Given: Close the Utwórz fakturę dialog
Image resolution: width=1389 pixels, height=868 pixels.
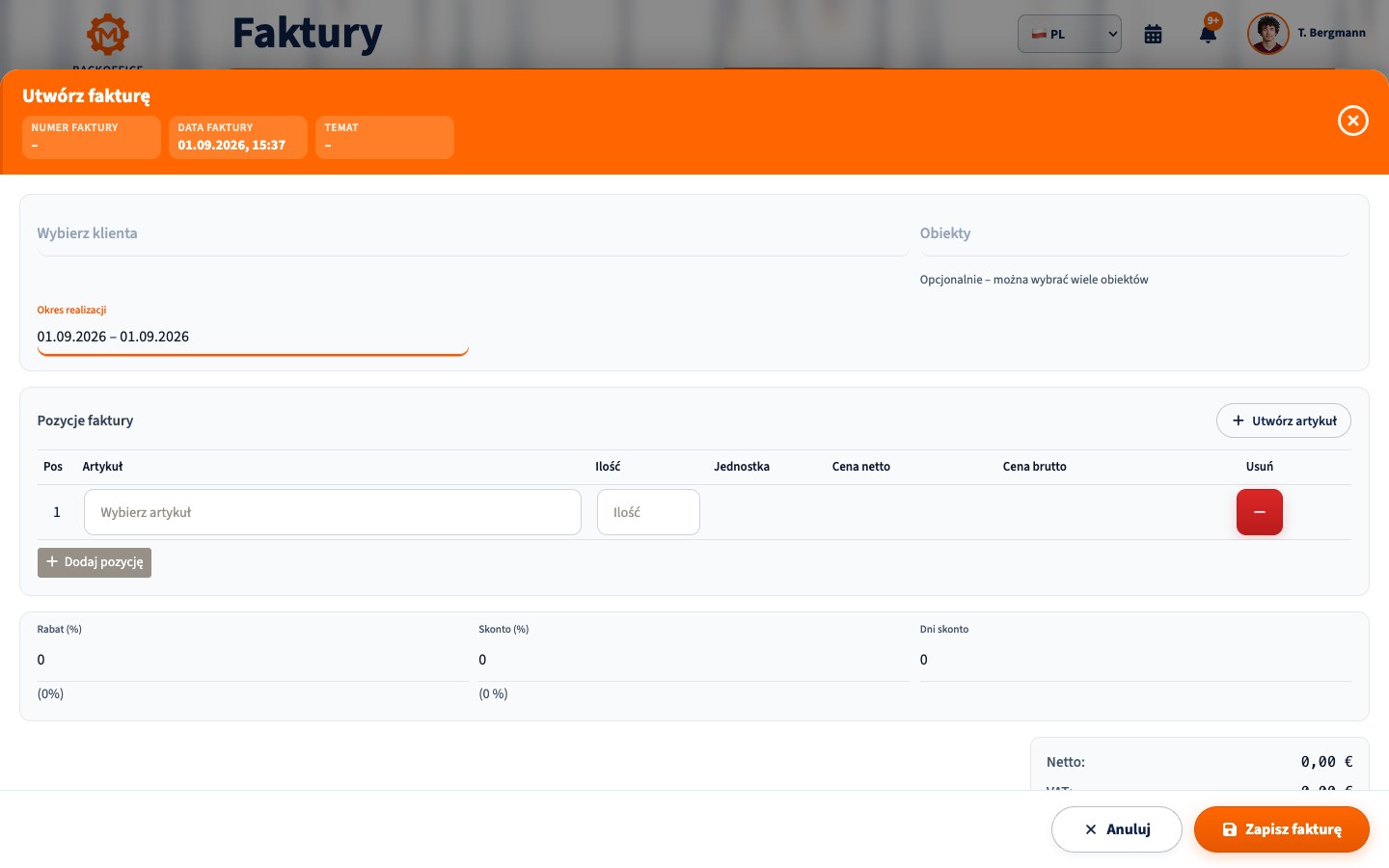Looking at the screenshot, I should click(1353, 121).
